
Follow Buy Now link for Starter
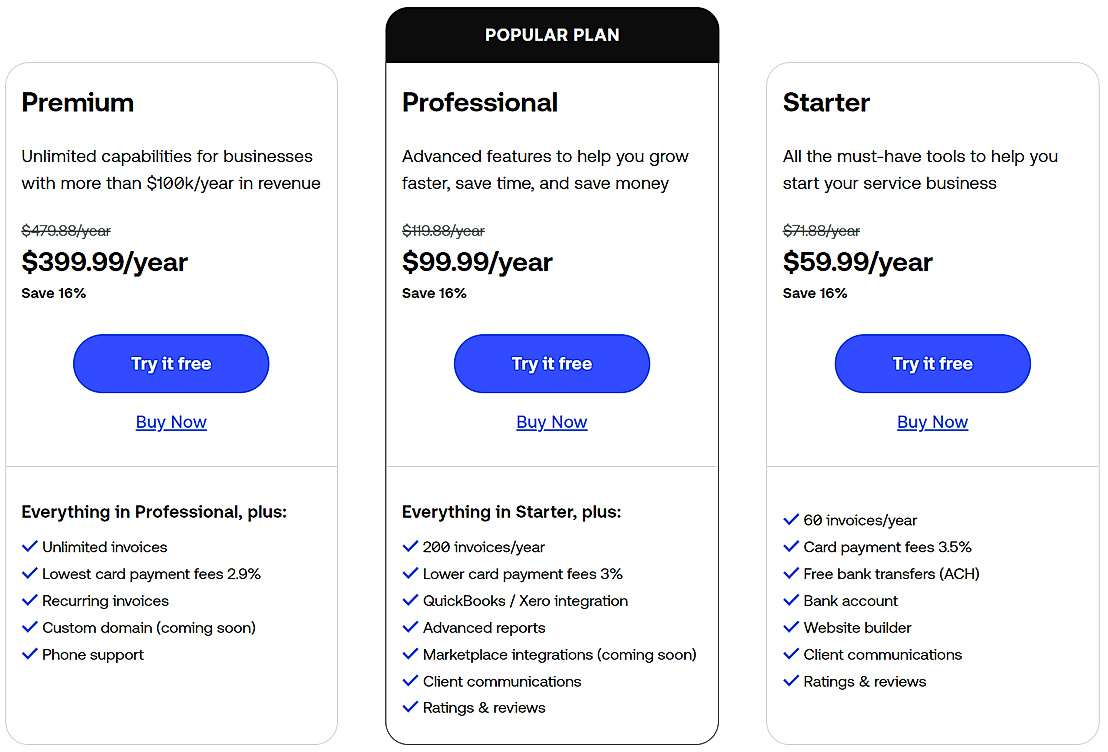pyautogui.click(x=932, y=422)
